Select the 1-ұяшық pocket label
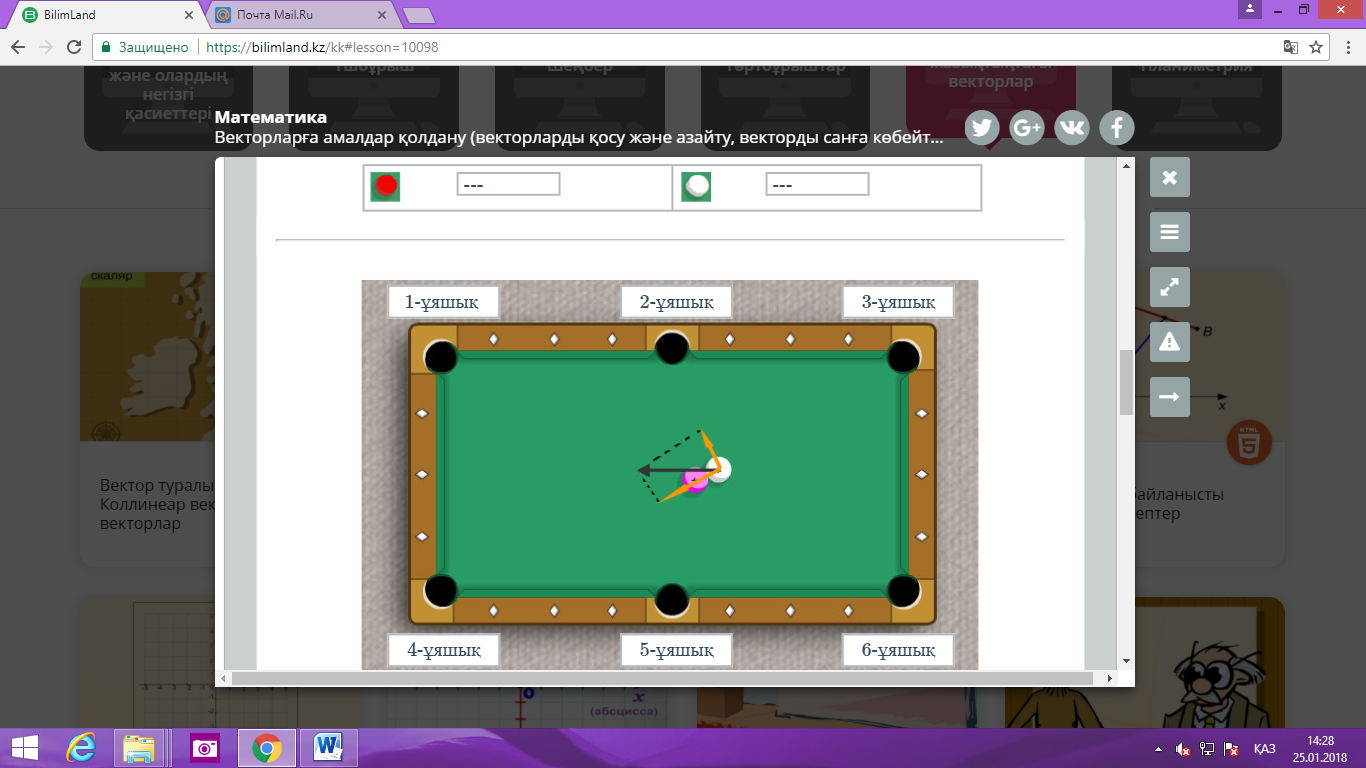Screen dimensions: 1366x768 (442, 302)
